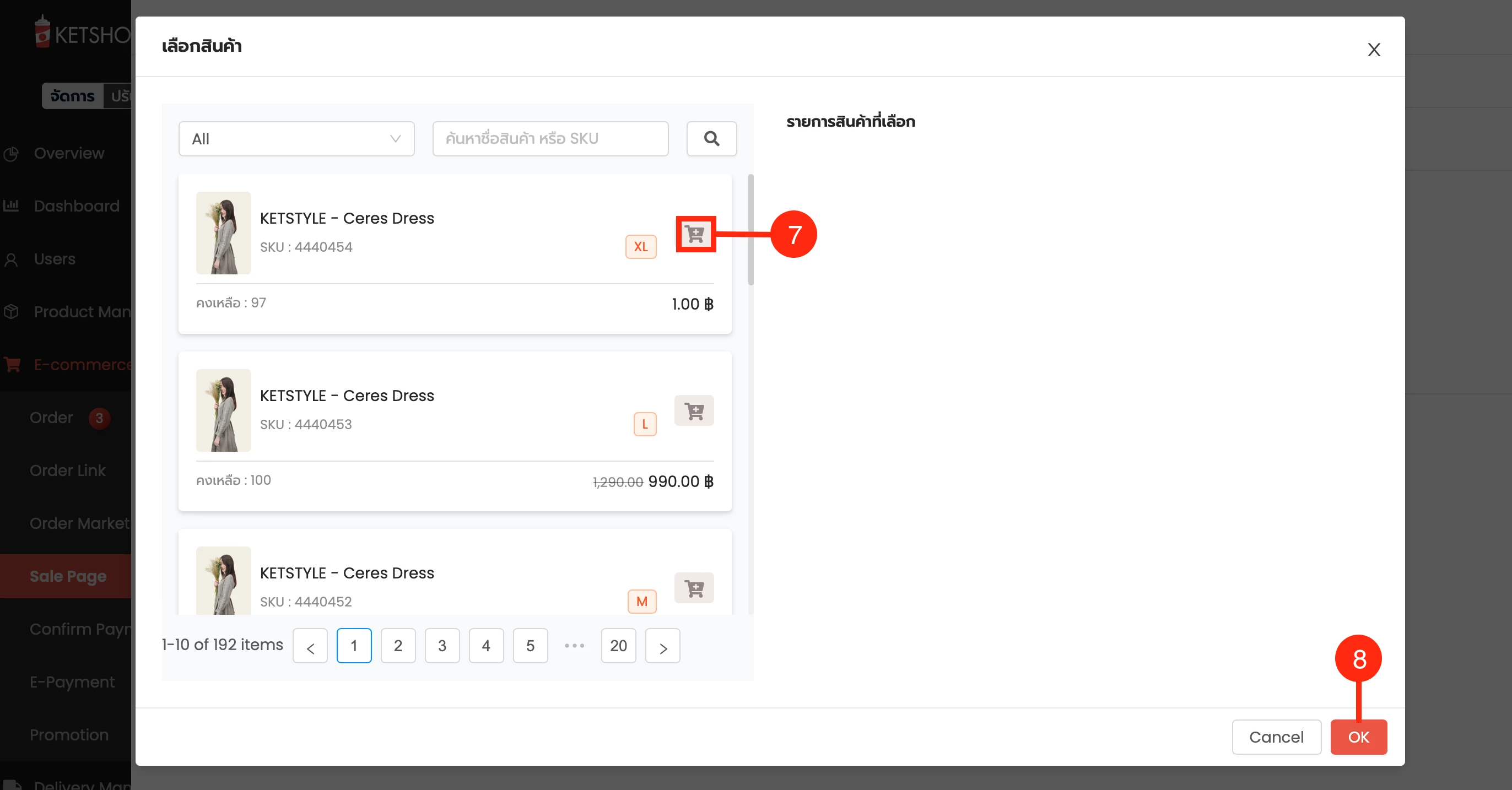Select pagination page 1
Image resolution: width=1512 pixels, height=790 pixels.
[354, 646]
